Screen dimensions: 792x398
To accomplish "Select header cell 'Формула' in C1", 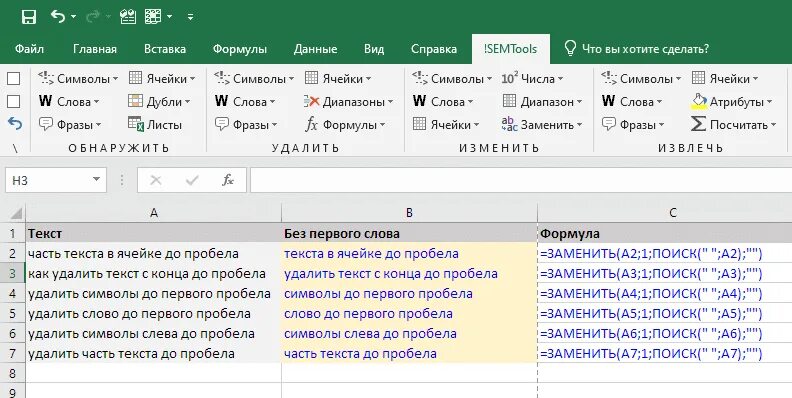I will click(x=665, y=233).
